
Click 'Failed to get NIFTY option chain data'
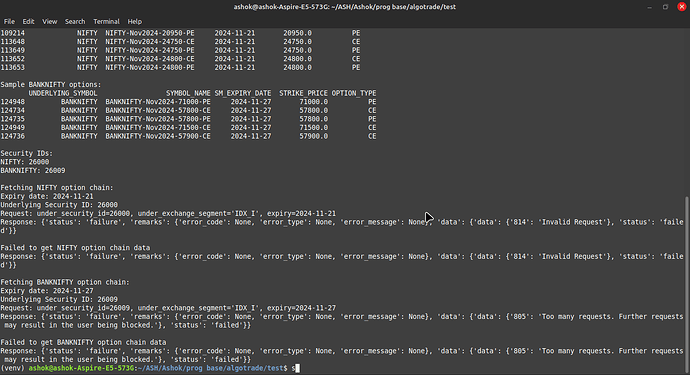point(75,248)
